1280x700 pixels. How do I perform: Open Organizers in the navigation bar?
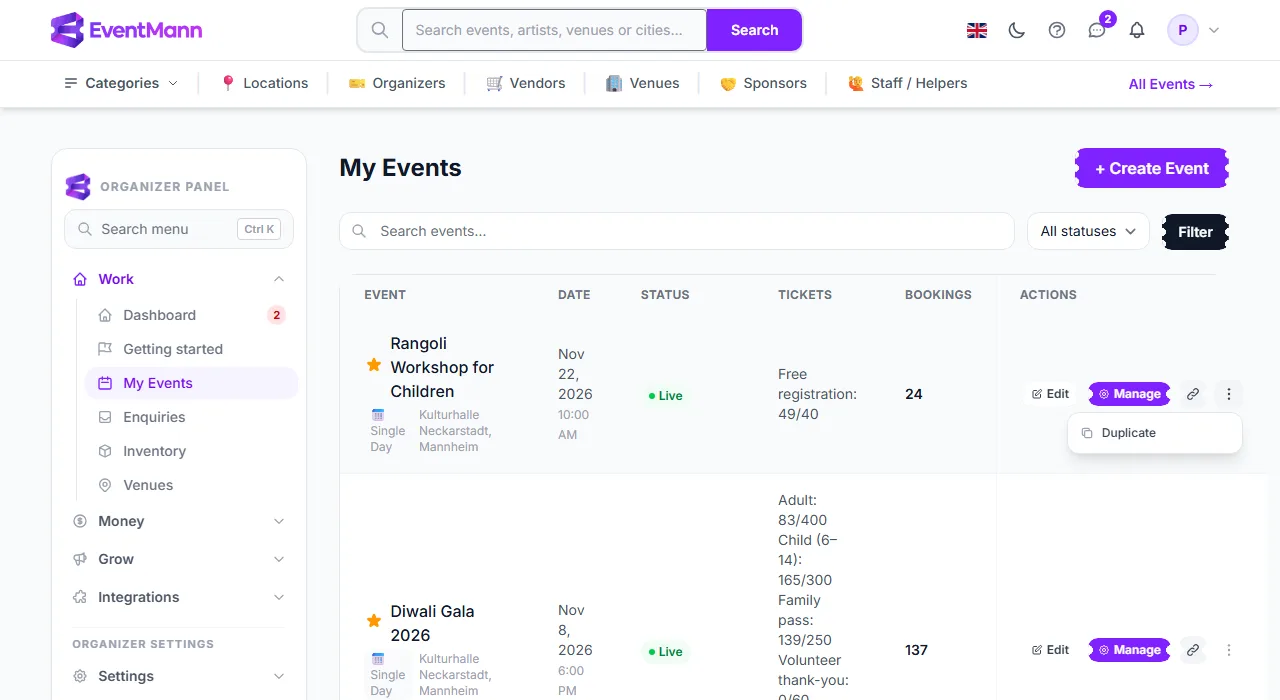(x=397, y=83)
